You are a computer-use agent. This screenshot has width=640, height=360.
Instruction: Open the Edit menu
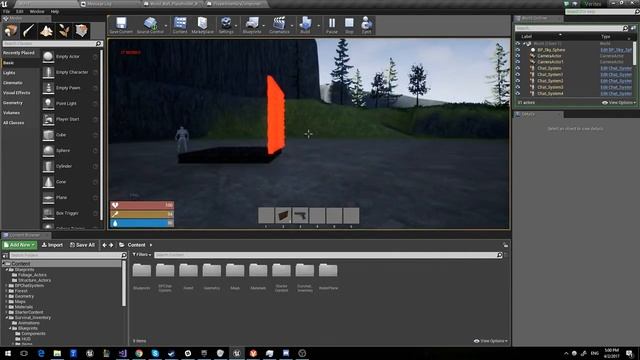(x=19, y=11)
